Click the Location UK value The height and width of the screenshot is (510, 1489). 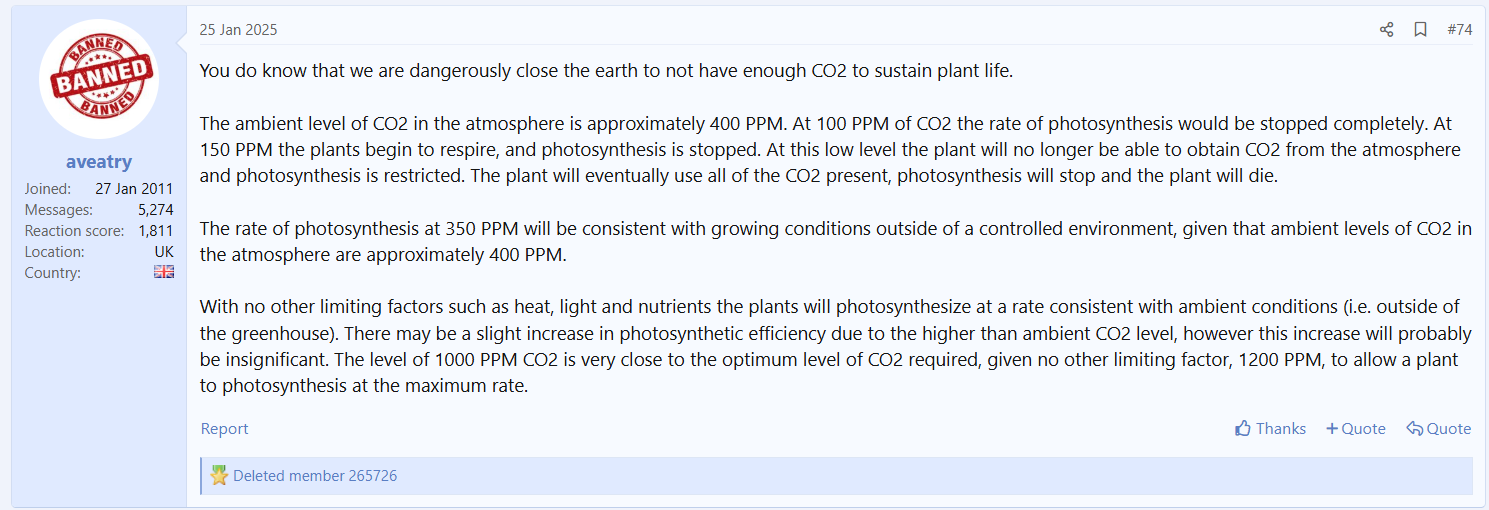pos(164,252)
